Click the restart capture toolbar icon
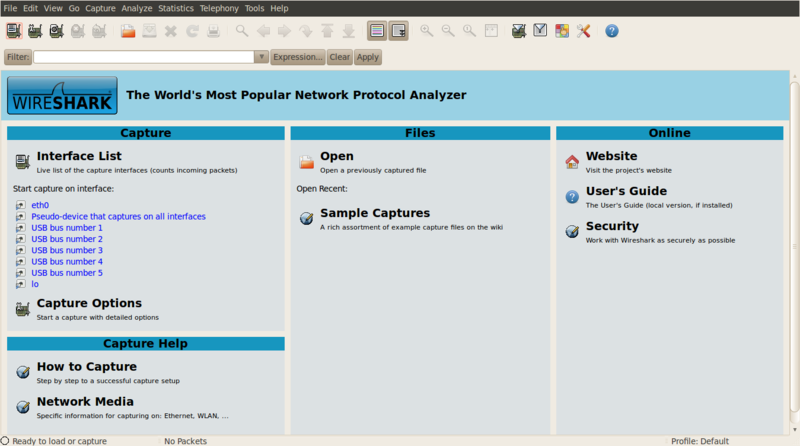 tap(99, 31)
